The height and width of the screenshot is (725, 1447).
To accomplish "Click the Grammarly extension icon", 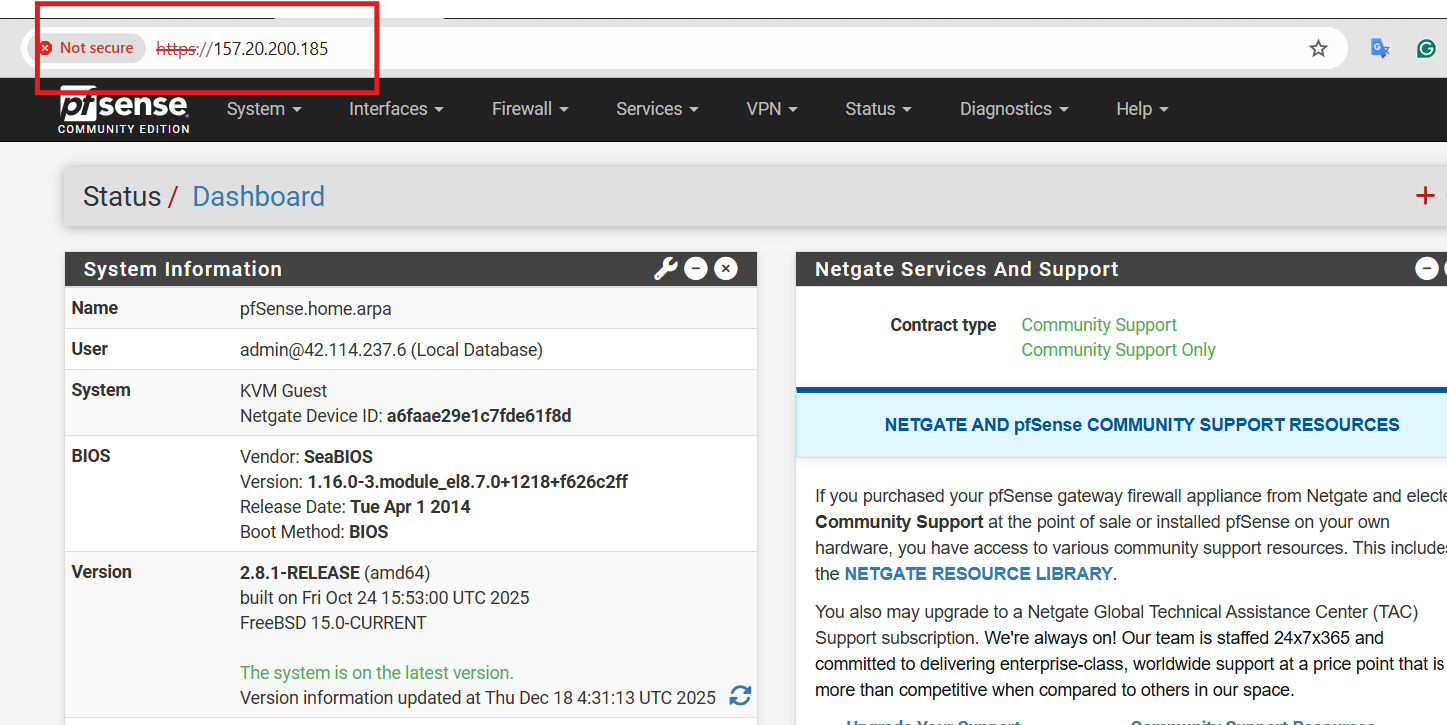I will [1426, 48].
